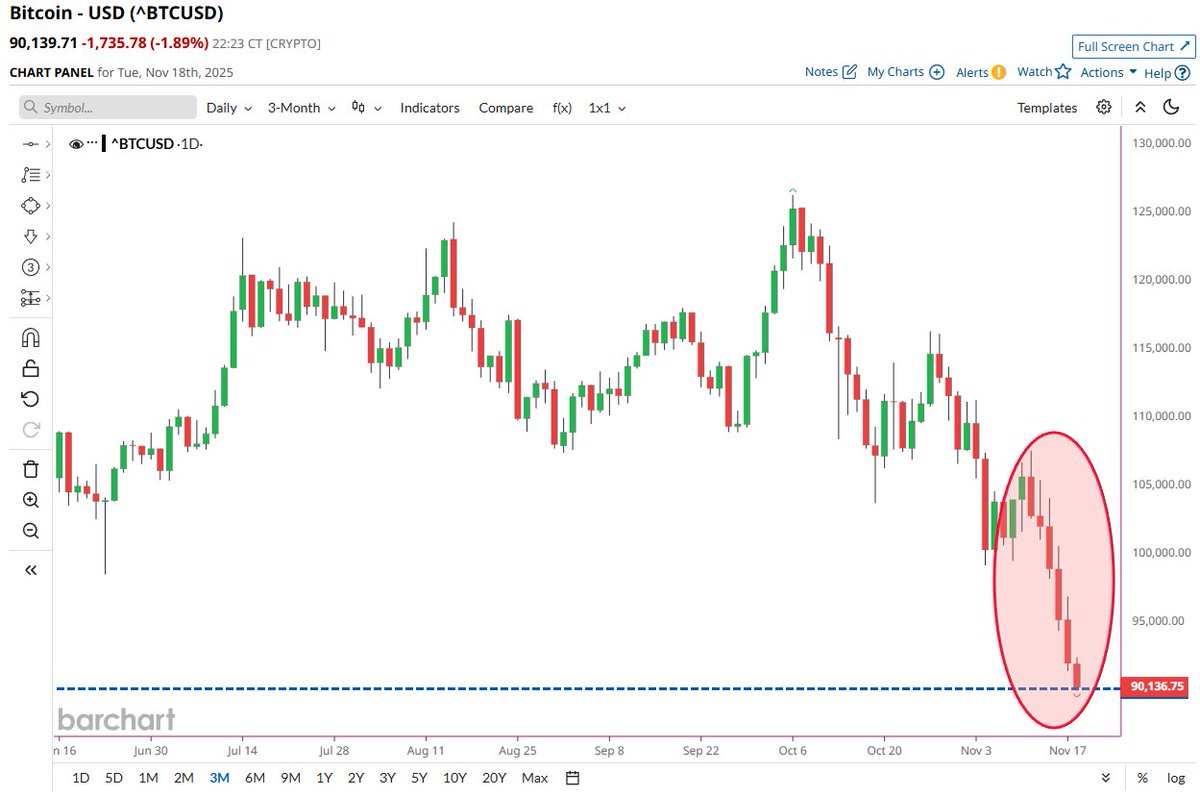Open the calendar date range picker
This screenshot has height=796, width=1200.
(x=573, y=777)
